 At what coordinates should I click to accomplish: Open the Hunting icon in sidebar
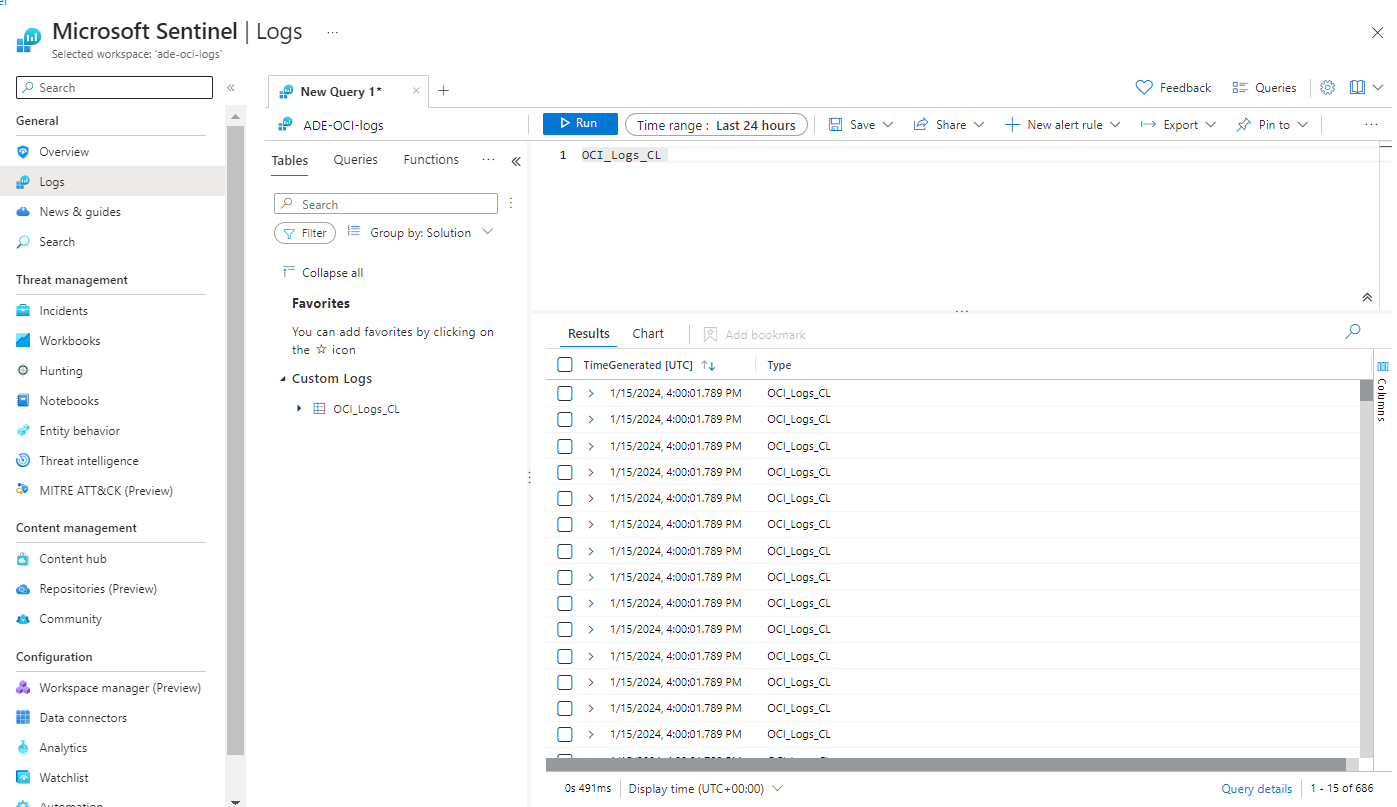23,371
